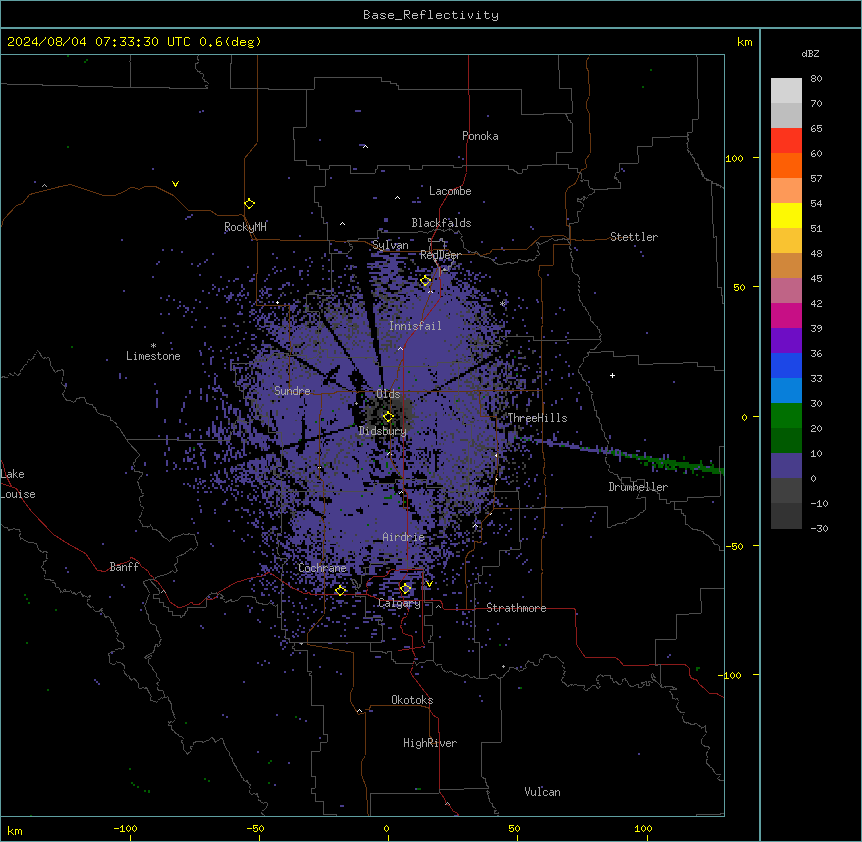The height and width of the screenshot is (842, 862).
Task: Click the white asterisk marker above Limestone
Action: coord(153,346)
